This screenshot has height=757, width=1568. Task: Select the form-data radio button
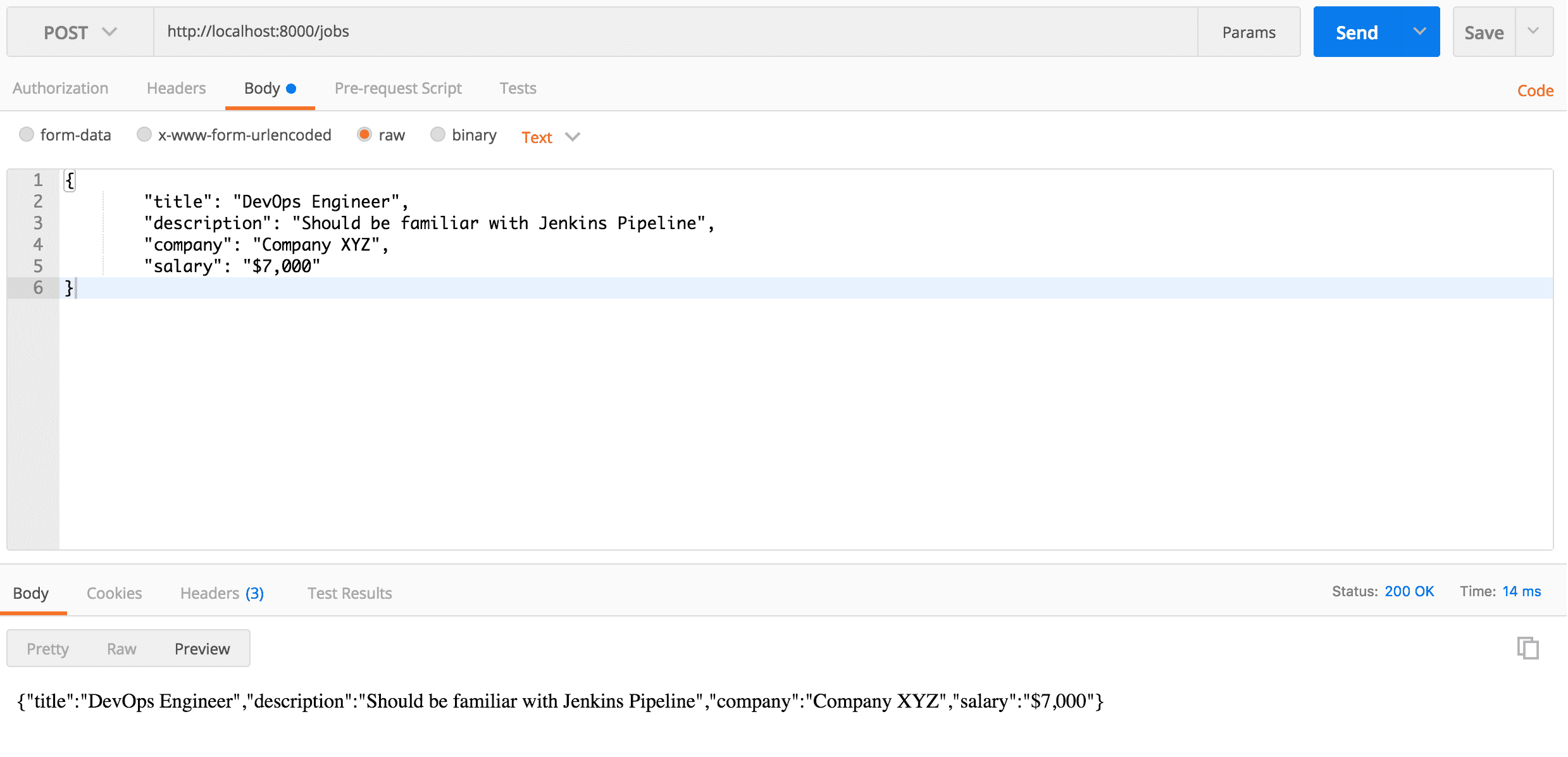[26, 134]
